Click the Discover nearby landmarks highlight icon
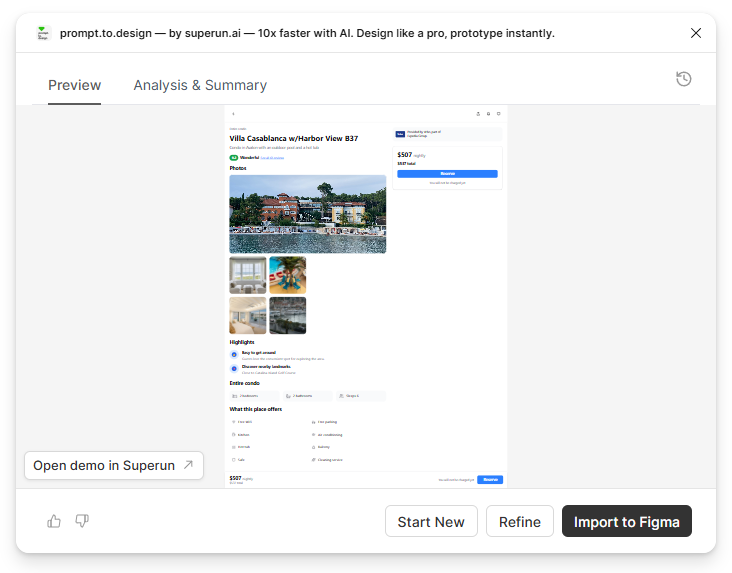This screenshot has width=732, height=573. pyautogui.click(x=234, y=369)
